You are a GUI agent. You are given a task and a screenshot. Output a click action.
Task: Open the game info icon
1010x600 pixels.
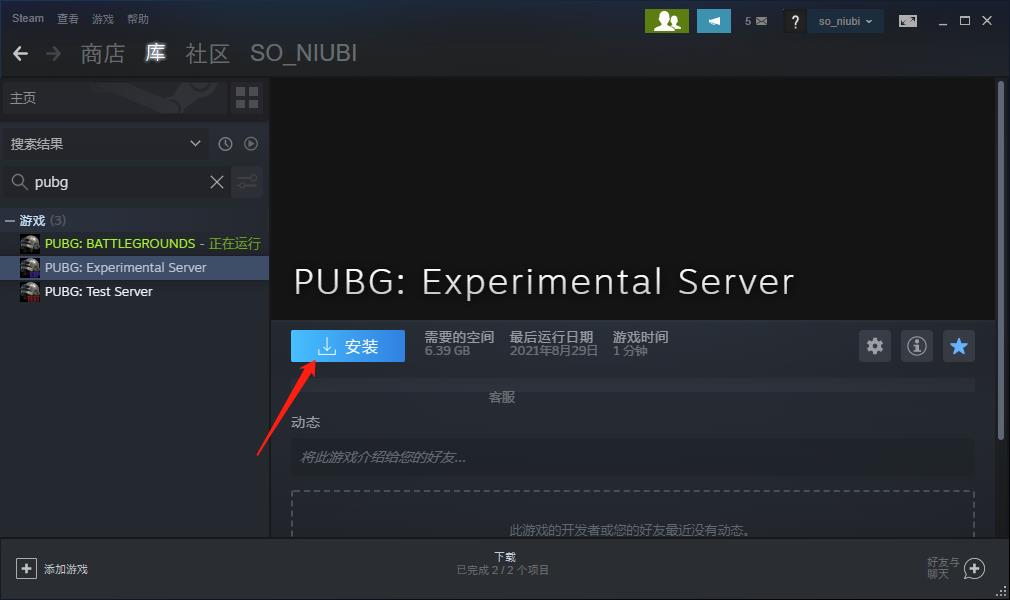pos(917,346)
